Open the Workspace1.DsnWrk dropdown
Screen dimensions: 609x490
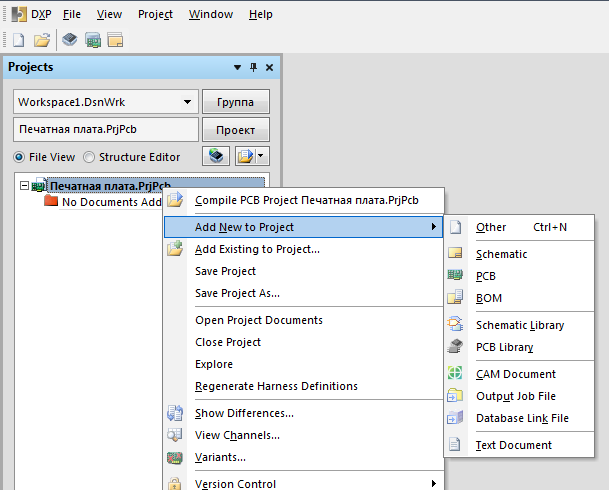pyautogui.click(x=187, y=102)
